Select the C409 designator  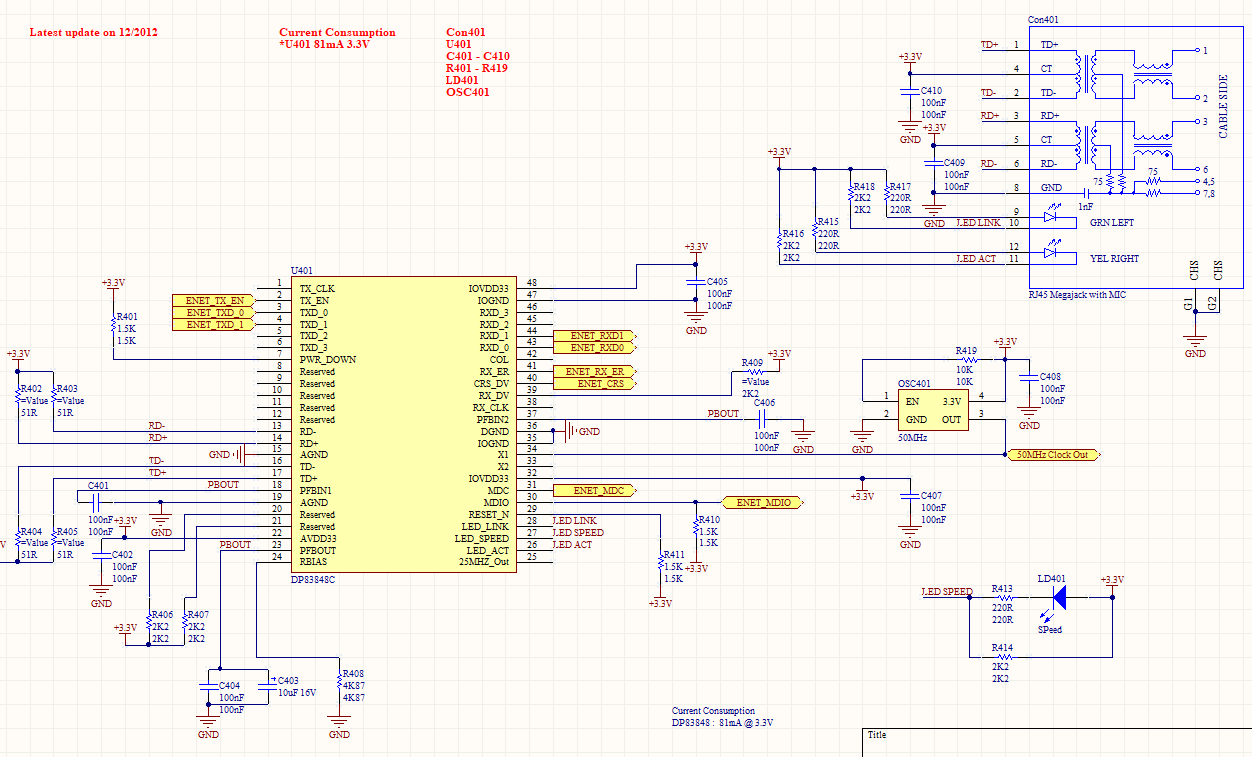click(955, 163)
